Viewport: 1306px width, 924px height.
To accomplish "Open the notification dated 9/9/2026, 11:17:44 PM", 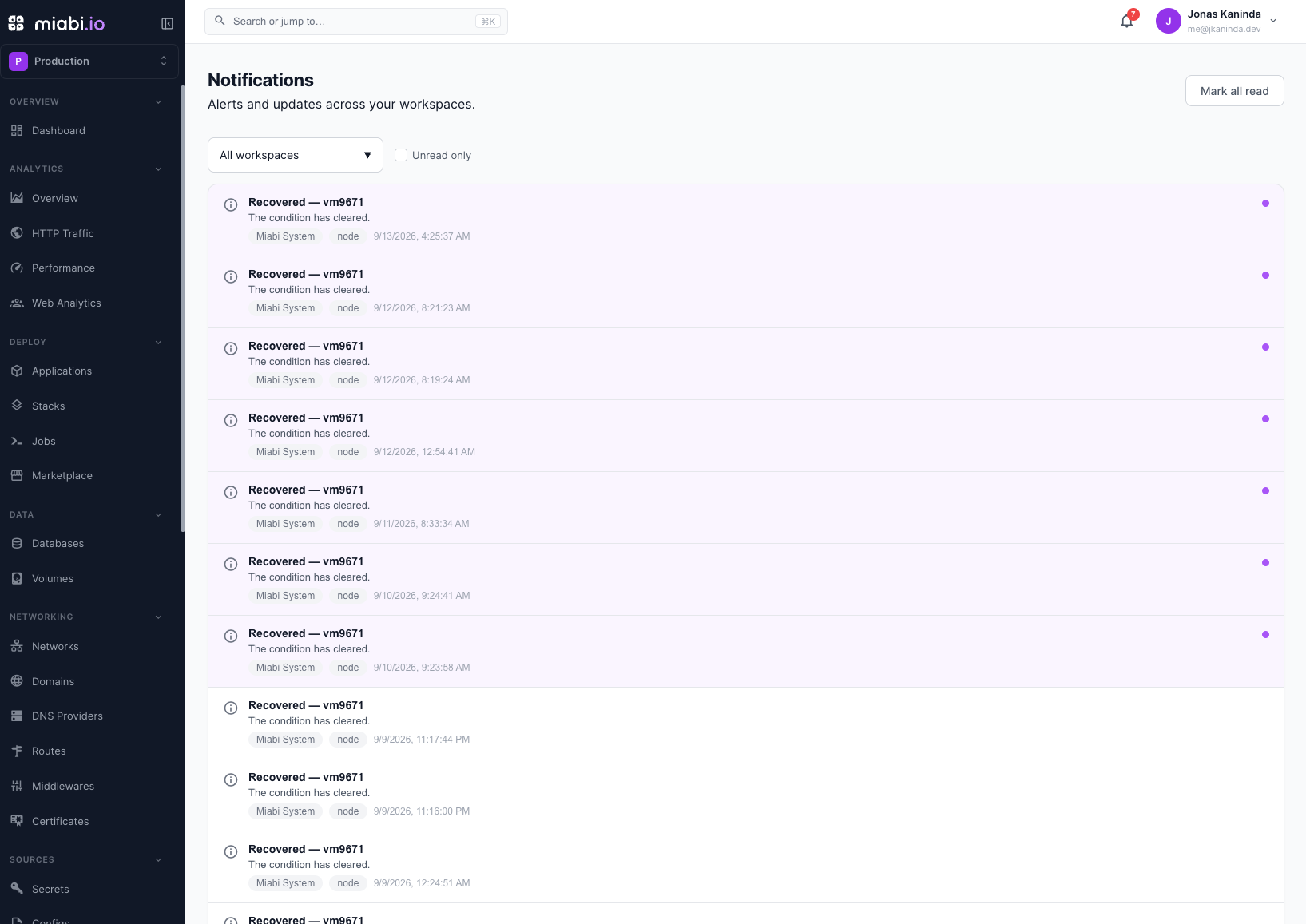I will [746, 724].
